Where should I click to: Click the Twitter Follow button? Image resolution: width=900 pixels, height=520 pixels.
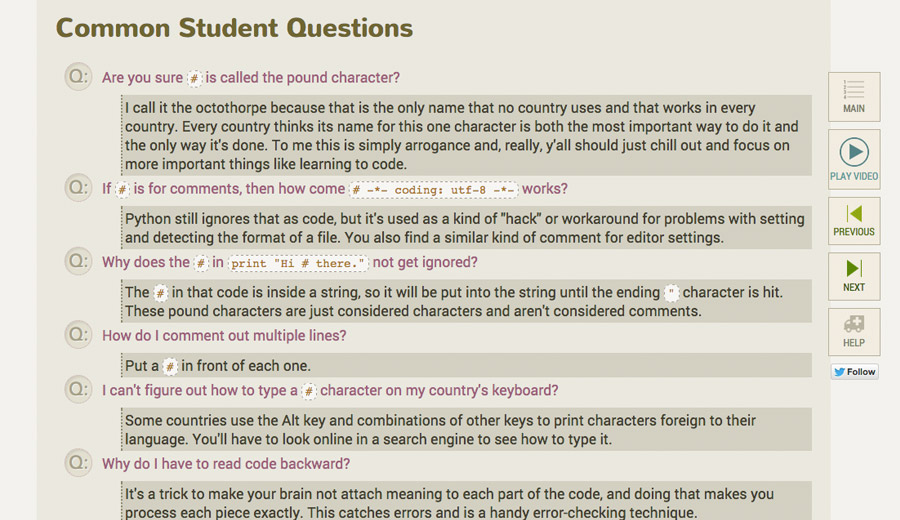click(854, 372)
